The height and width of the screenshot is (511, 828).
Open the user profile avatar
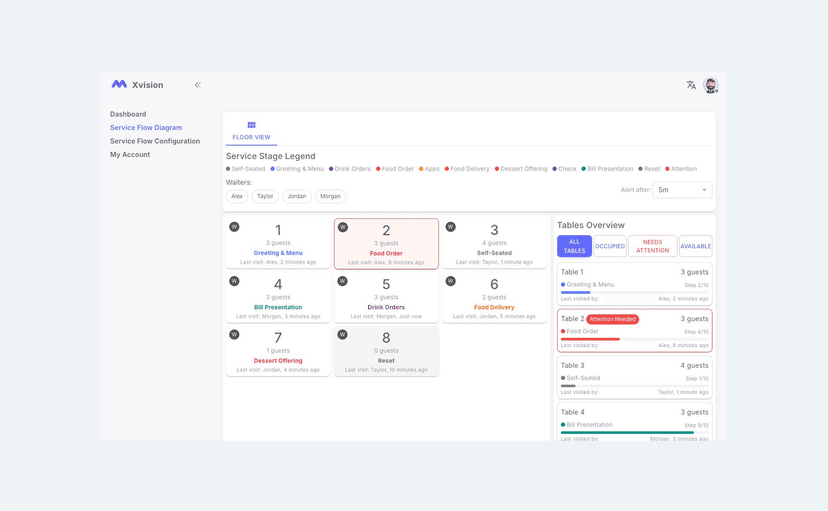(x=710, y=85)
